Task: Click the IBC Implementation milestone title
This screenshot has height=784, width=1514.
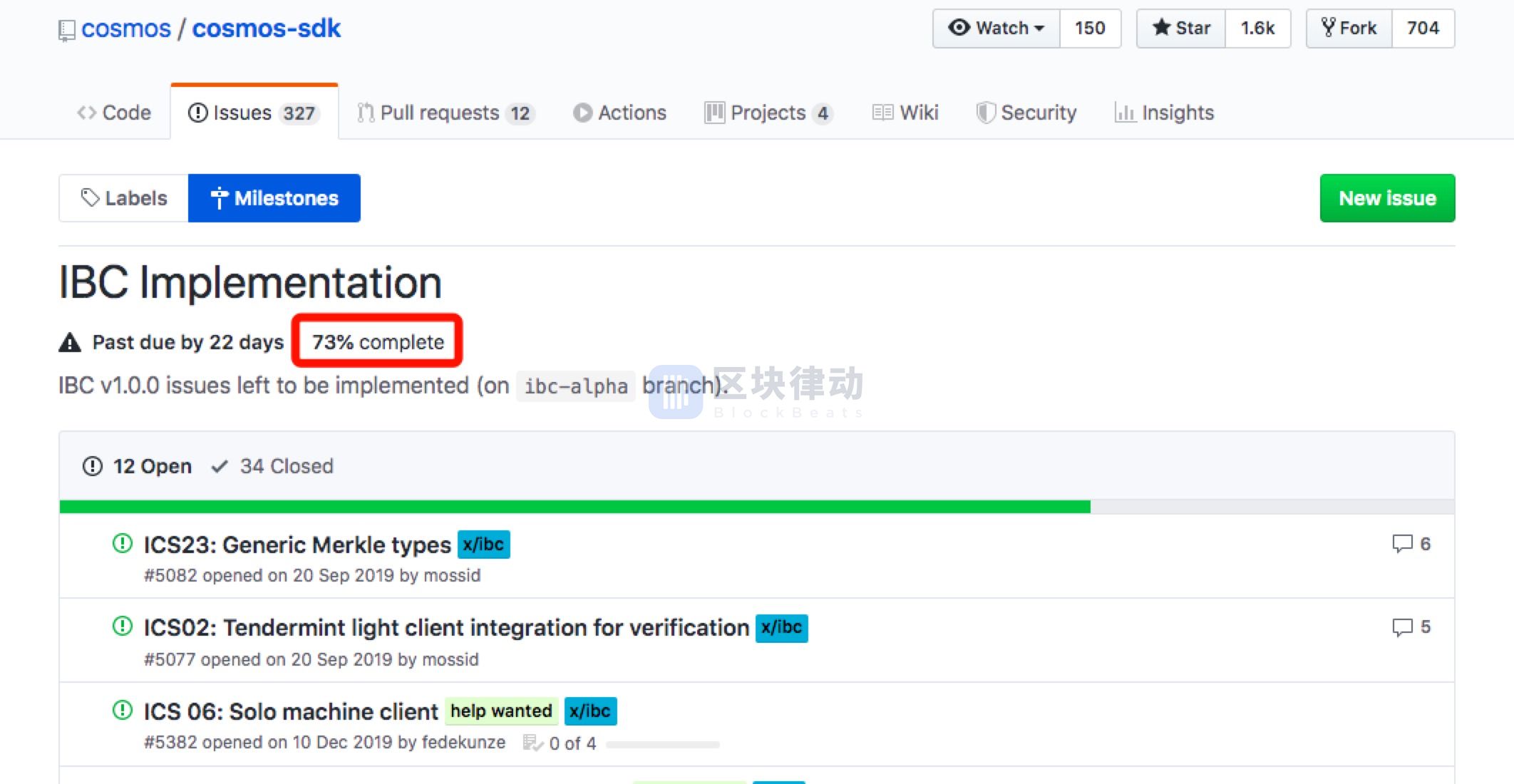Action: pyautogui.click(x=250, y=282)
